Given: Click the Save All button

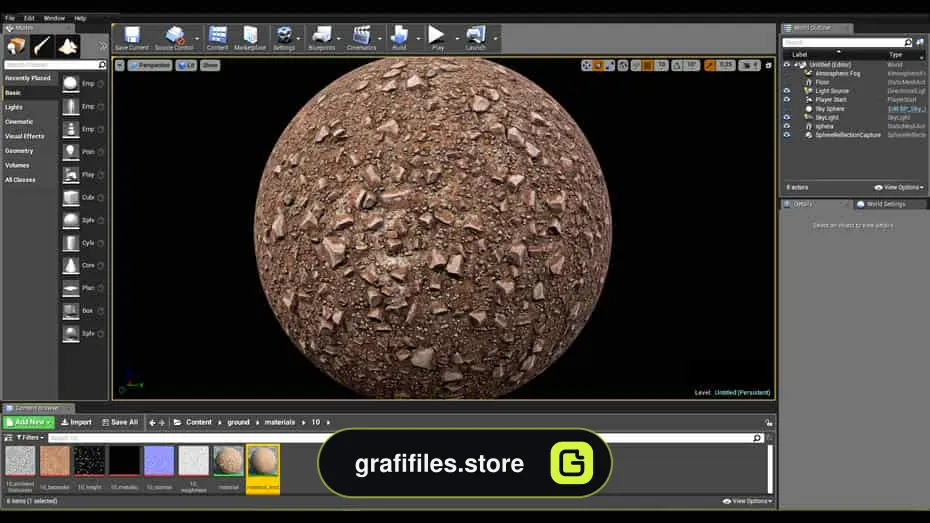Looking at the screenshot, I should coord(120,422).
